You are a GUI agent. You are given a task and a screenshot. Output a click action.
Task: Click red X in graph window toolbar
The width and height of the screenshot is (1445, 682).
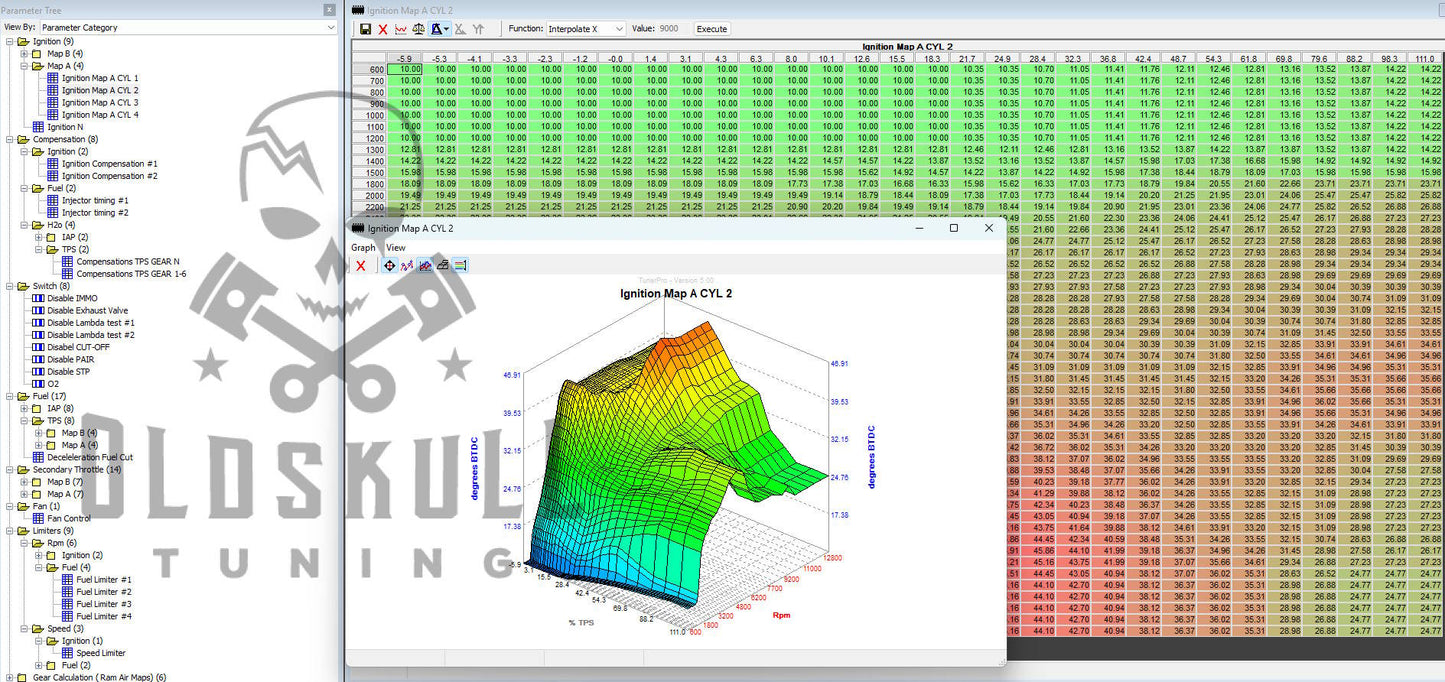coord(361,265)
